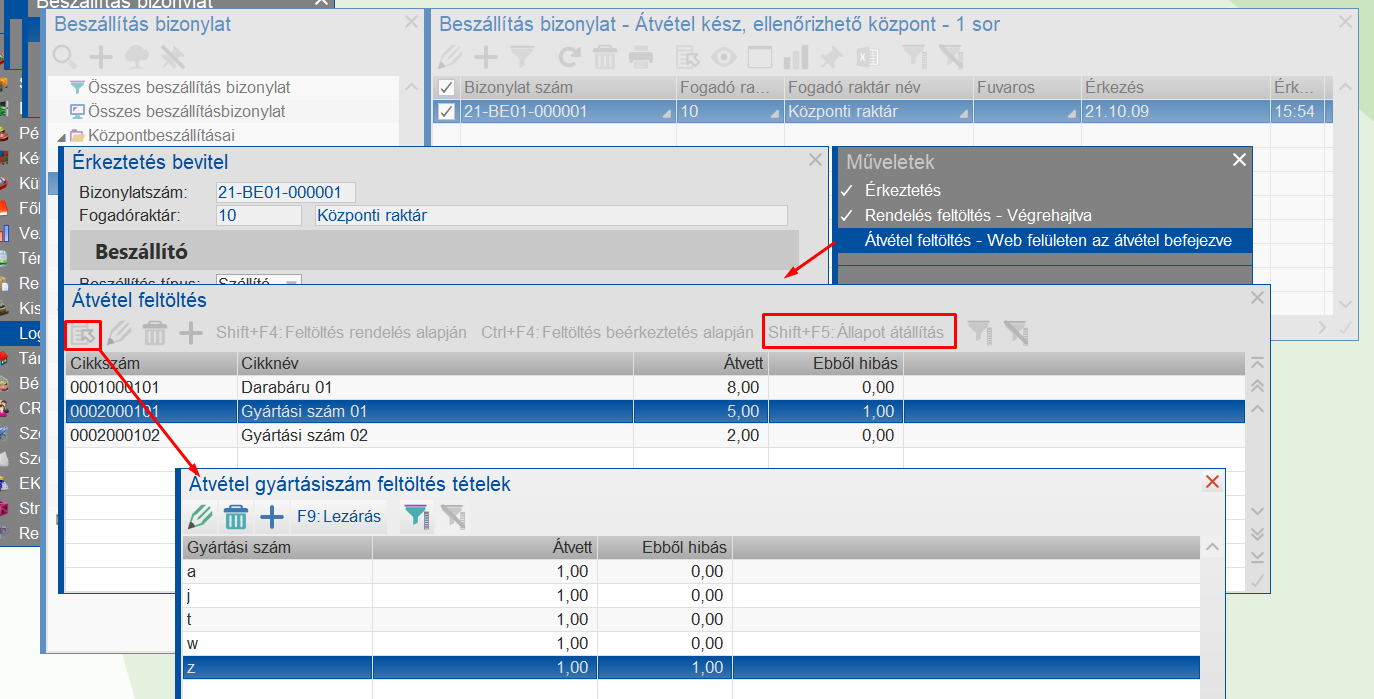
Task: Click the unpin icon in left Beszállítás bizonylat panel
Action: (x=172, y=57)
